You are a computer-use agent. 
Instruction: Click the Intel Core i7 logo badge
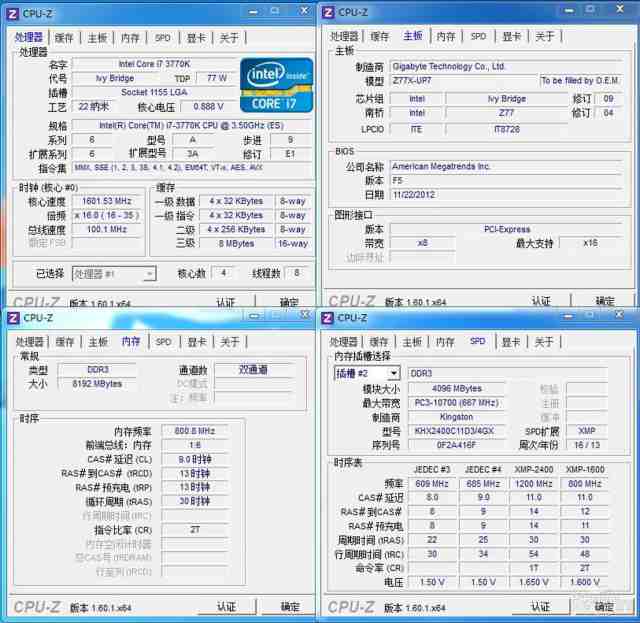pyautogui.click(x=277, y=85)
